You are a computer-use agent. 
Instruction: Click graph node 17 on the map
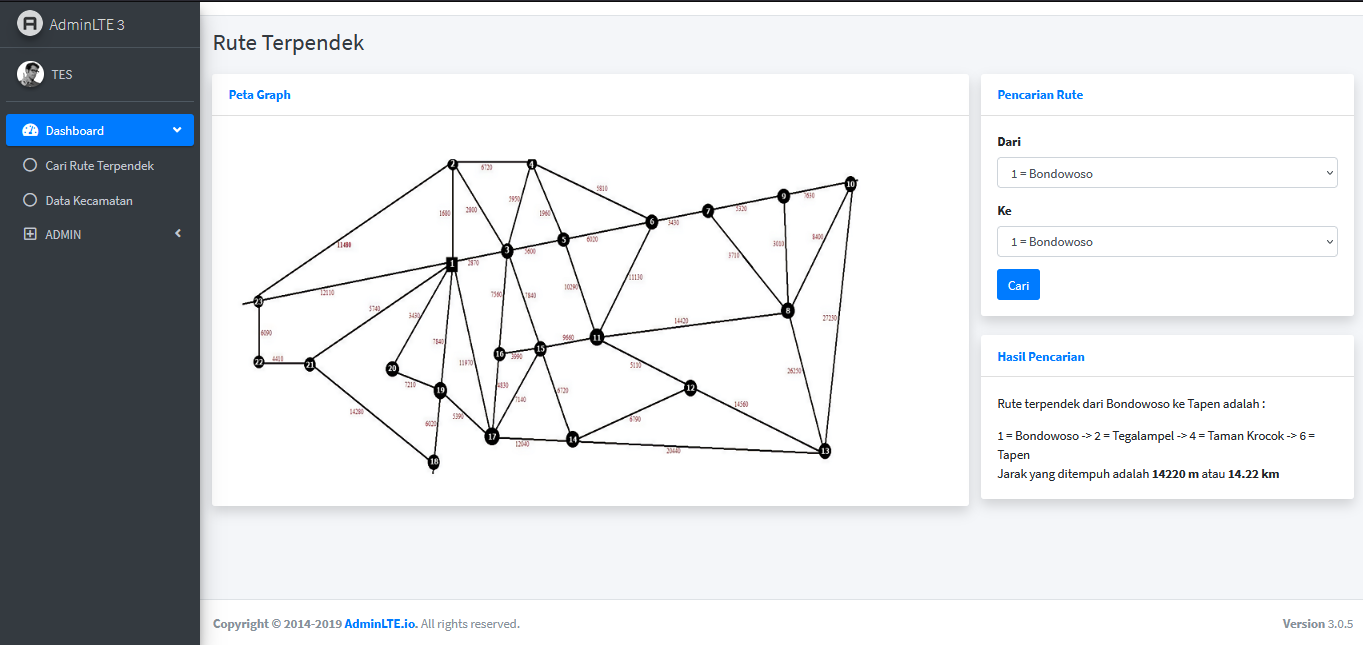point(492,436)
